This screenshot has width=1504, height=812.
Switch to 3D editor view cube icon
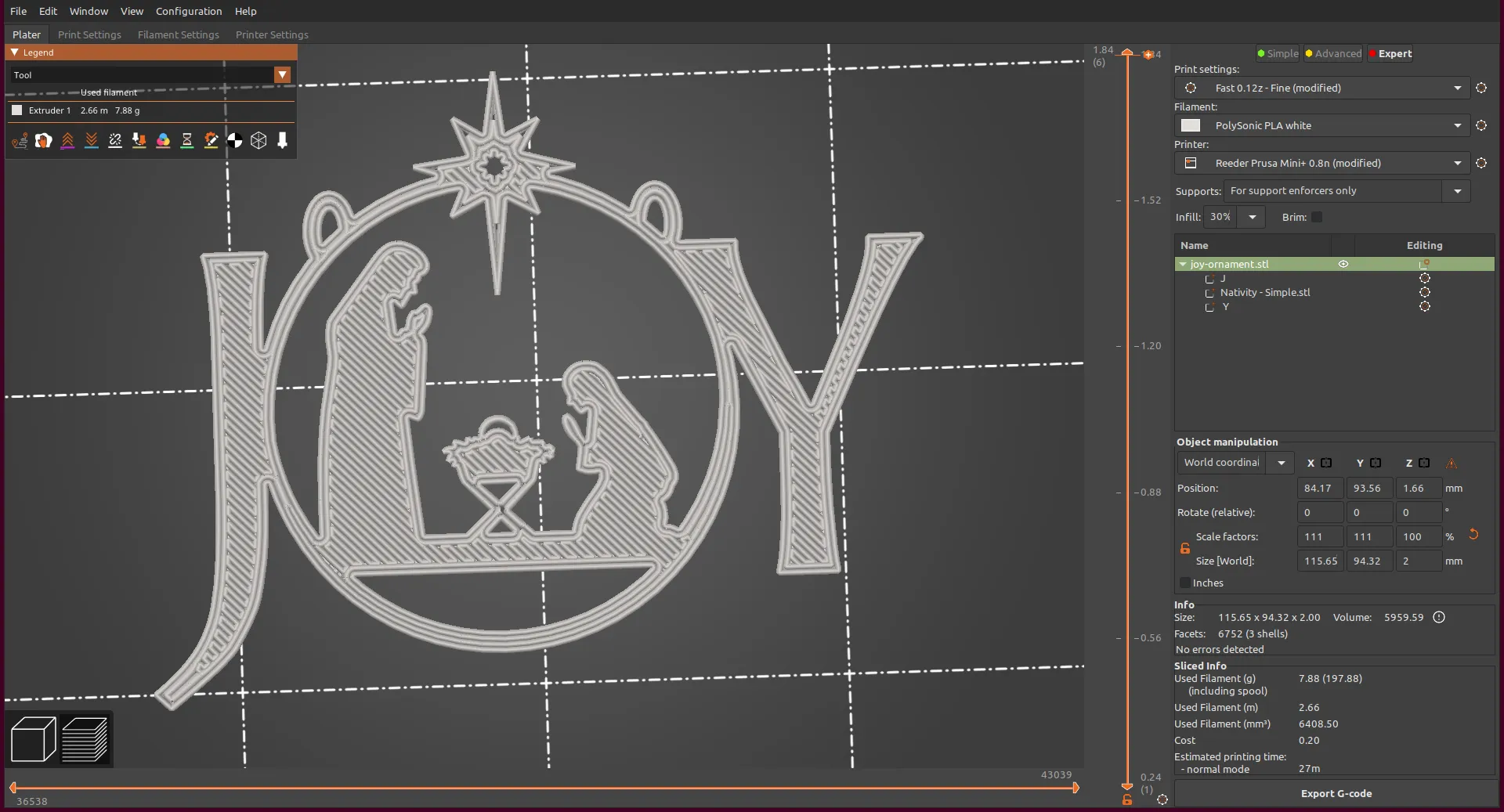[33, 738]
